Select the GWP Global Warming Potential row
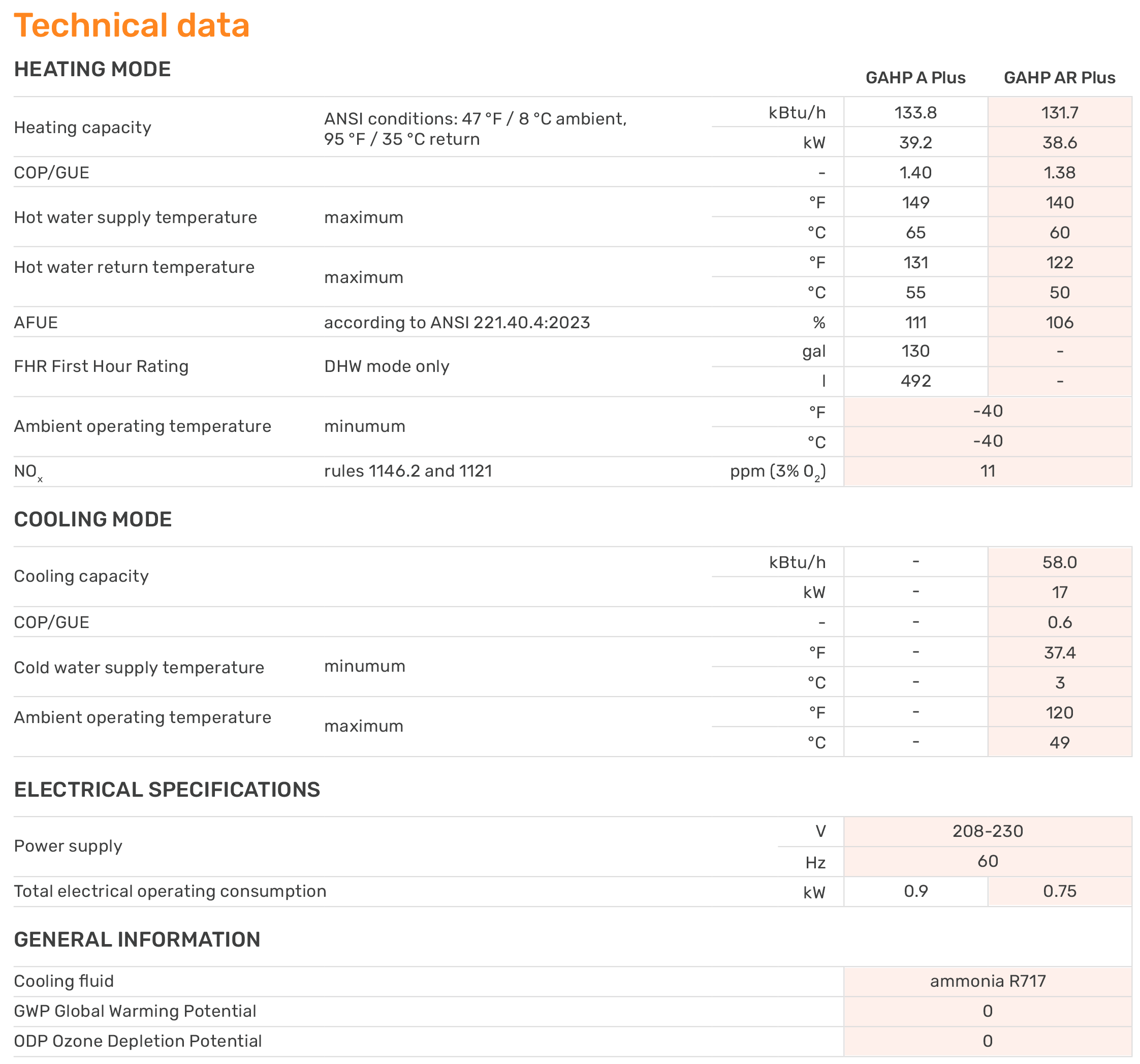This screenshot has height=1064, width=1140. point(135,1011)
